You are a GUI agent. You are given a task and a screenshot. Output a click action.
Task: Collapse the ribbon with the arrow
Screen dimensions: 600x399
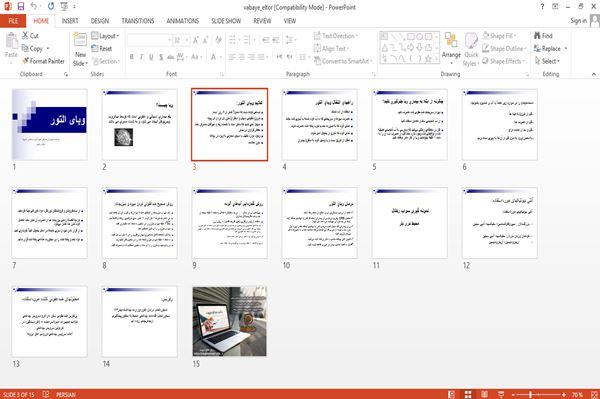pos(594,74)
